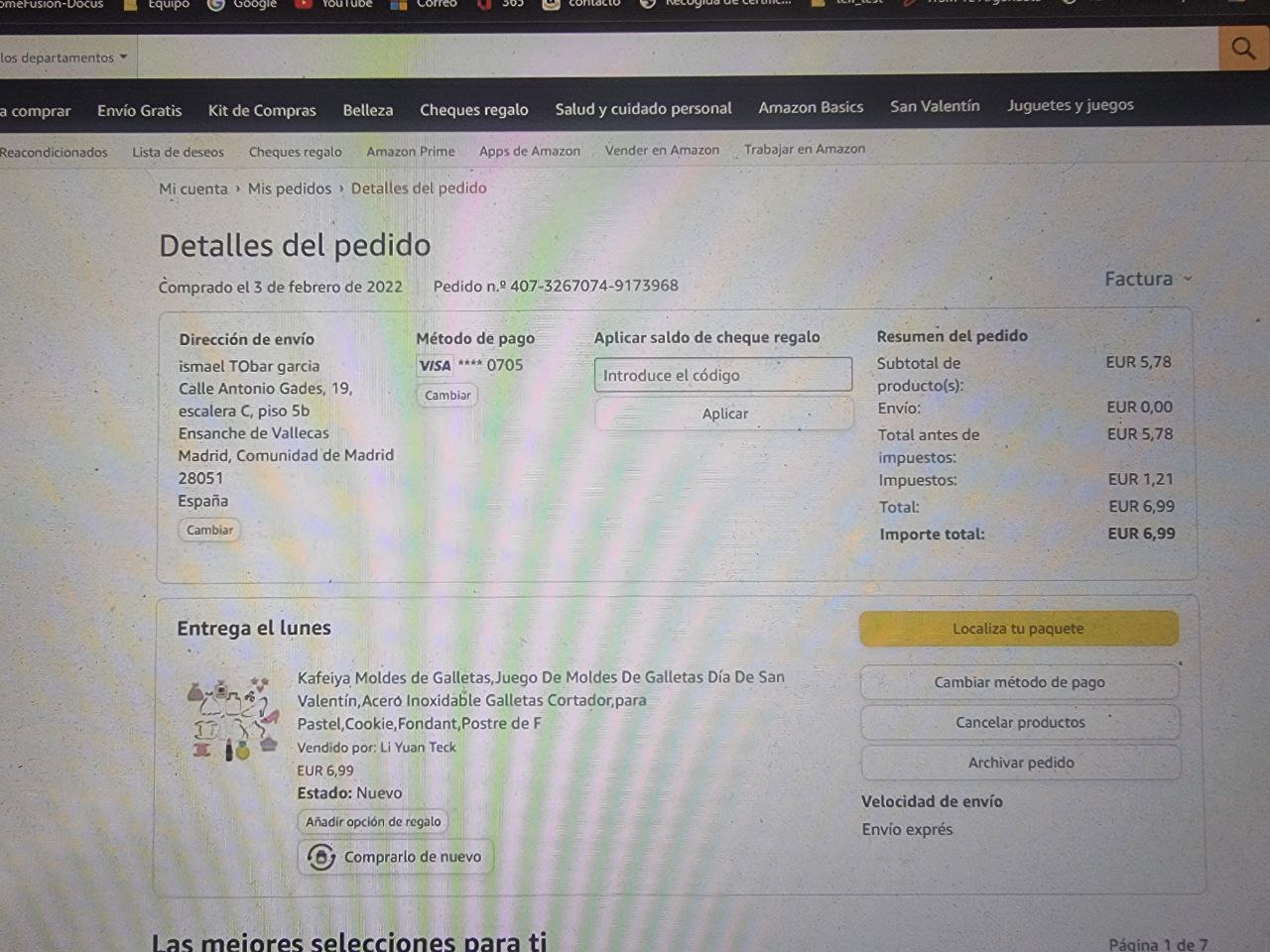Focus the Introduce el código field
This screenshot has height=952, width=1270.
click(723, 375)
